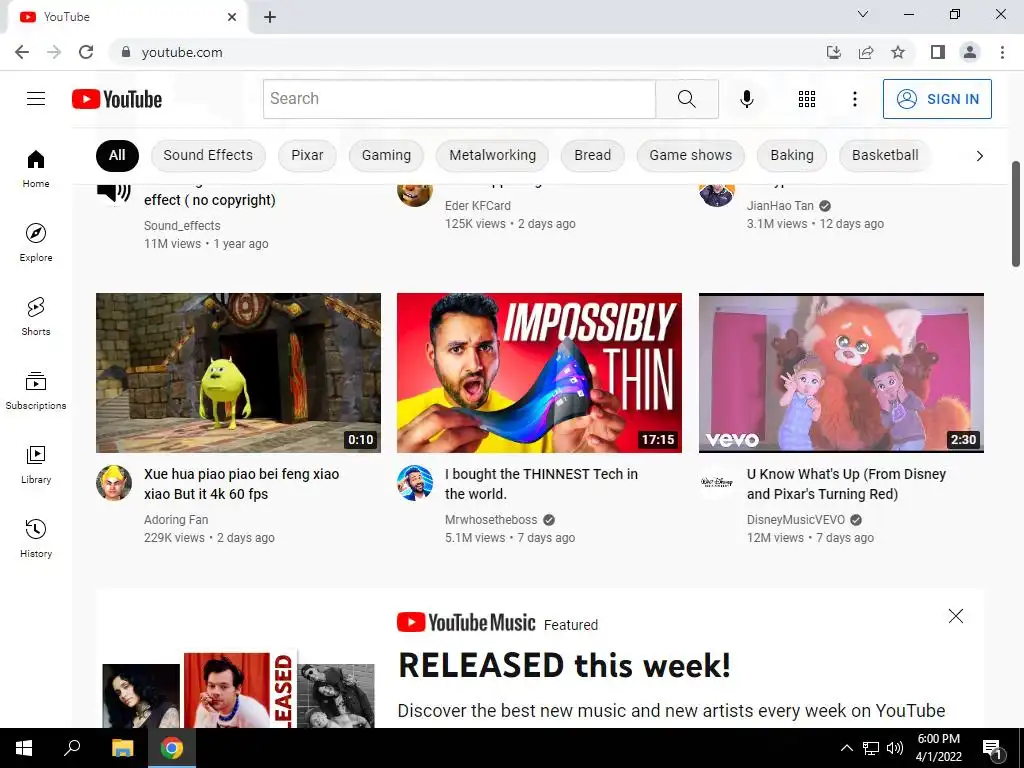This screenshot has height=768, width=1024.
Task: Open YouTube settings three-dot menu
Action: (854, 99)
